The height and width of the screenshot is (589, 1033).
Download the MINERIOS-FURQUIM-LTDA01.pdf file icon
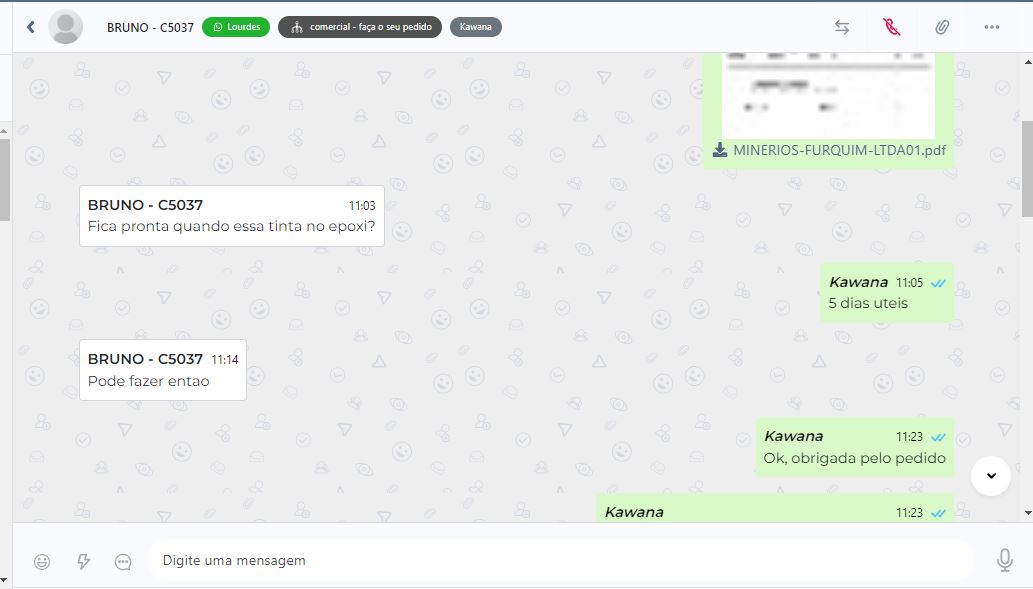(x=720, y=150)
